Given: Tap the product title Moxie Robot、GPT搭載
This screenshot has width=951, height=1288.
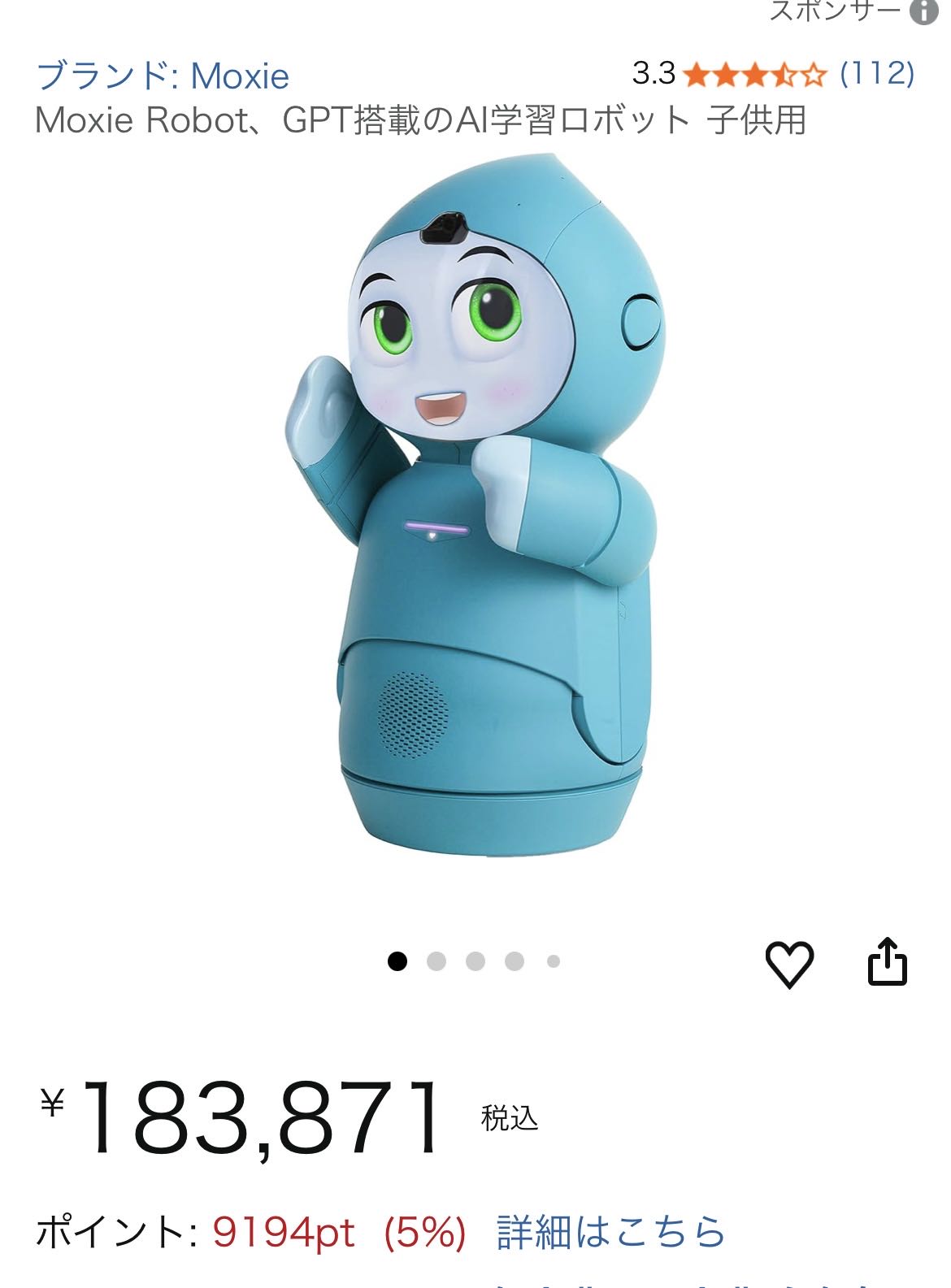Looking at the screenshot, I should (420, 120).
